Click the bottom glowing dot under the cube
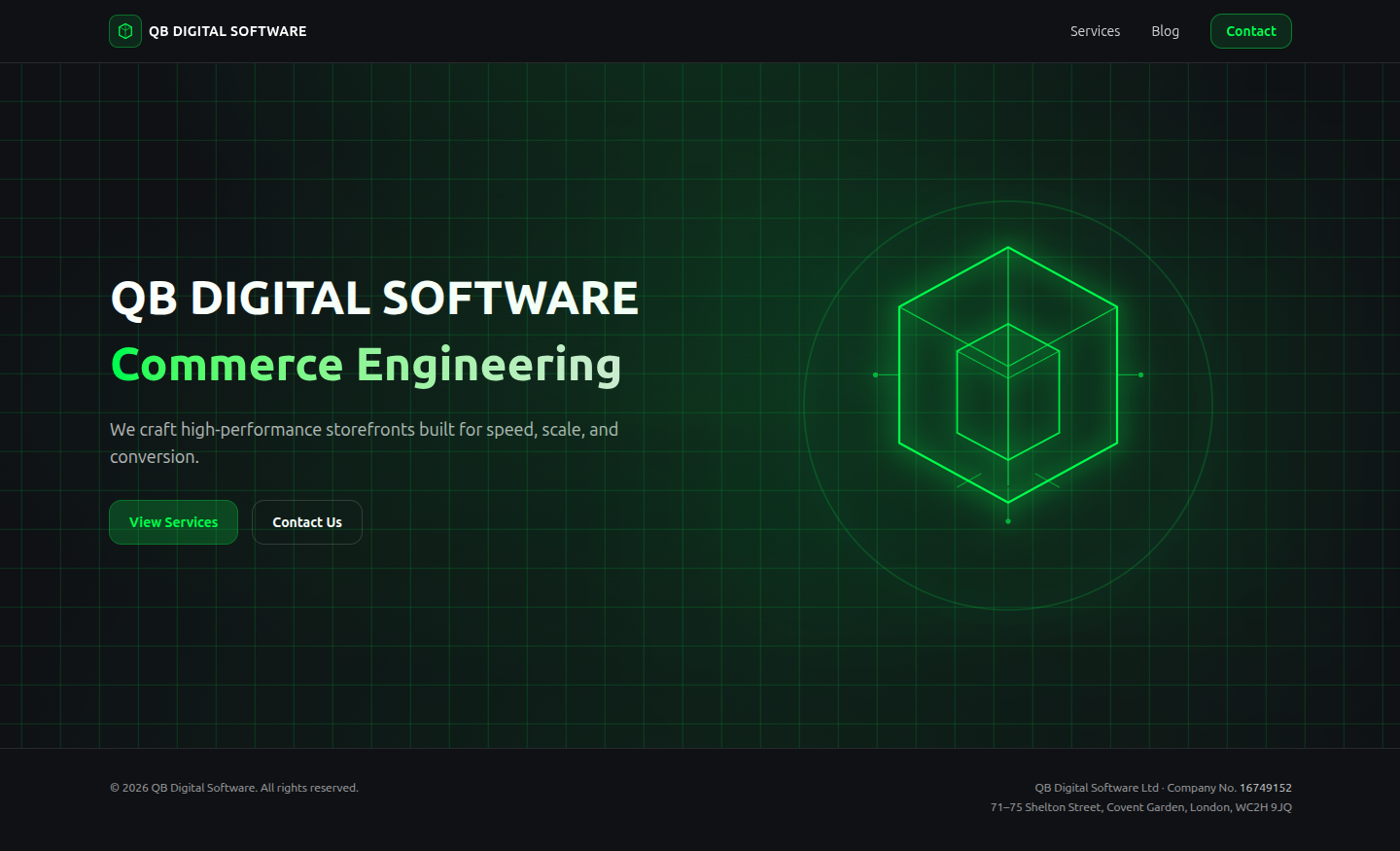The width and height of the screenshot is (1400, 851). [1007, 519]
